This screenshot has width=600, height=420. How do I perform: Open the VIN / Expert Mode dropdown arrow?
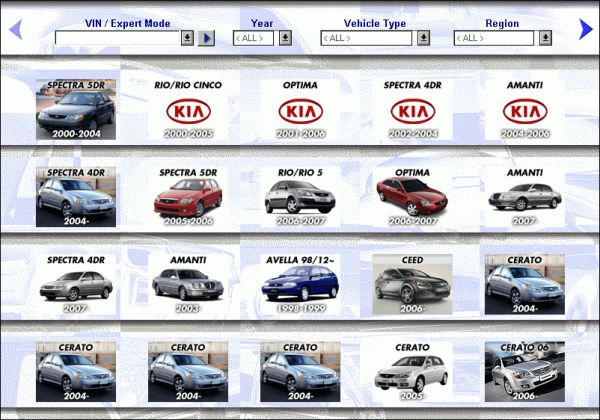[x=187, y=38]
